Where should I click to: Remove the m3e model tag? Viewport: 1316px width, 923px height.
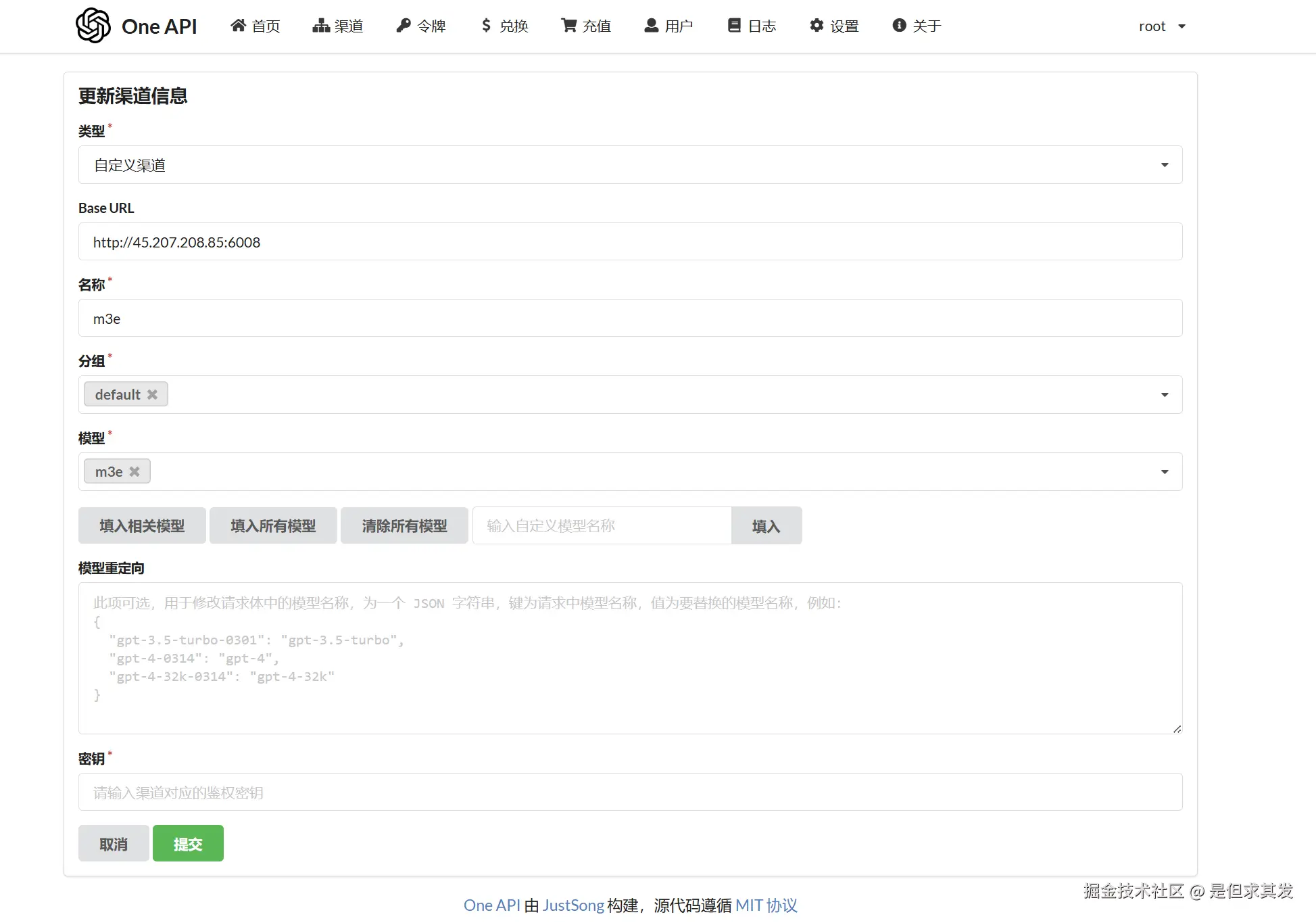pyautogui.click(x=135, y=471)
